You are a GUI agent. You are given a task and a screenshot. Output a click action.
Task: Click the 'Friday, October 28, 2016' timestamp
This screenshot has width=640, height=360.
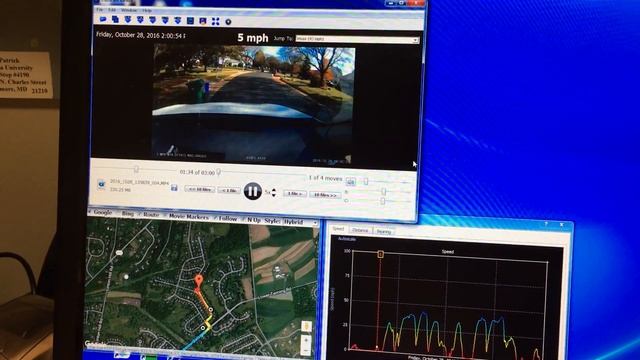(x=141, y=35)
